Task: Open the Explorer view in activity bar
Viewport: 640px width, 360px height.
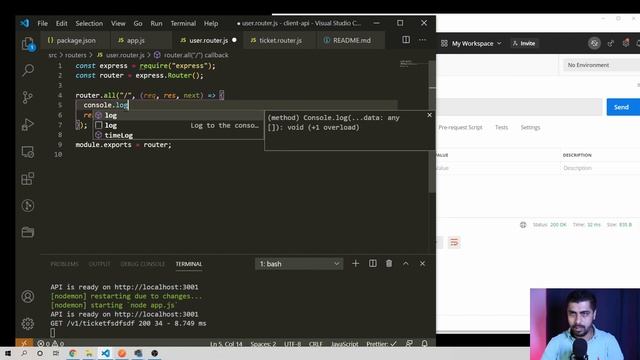Action: click(x=28, y=44)
